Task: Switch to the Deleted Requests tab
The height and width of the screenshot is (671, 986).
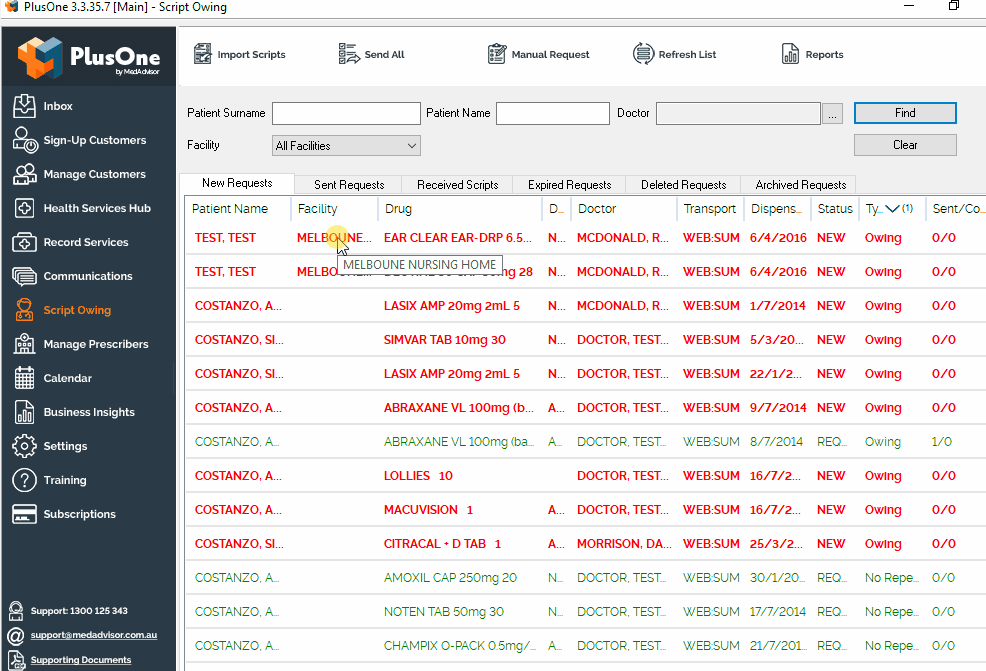Action: 684,185
